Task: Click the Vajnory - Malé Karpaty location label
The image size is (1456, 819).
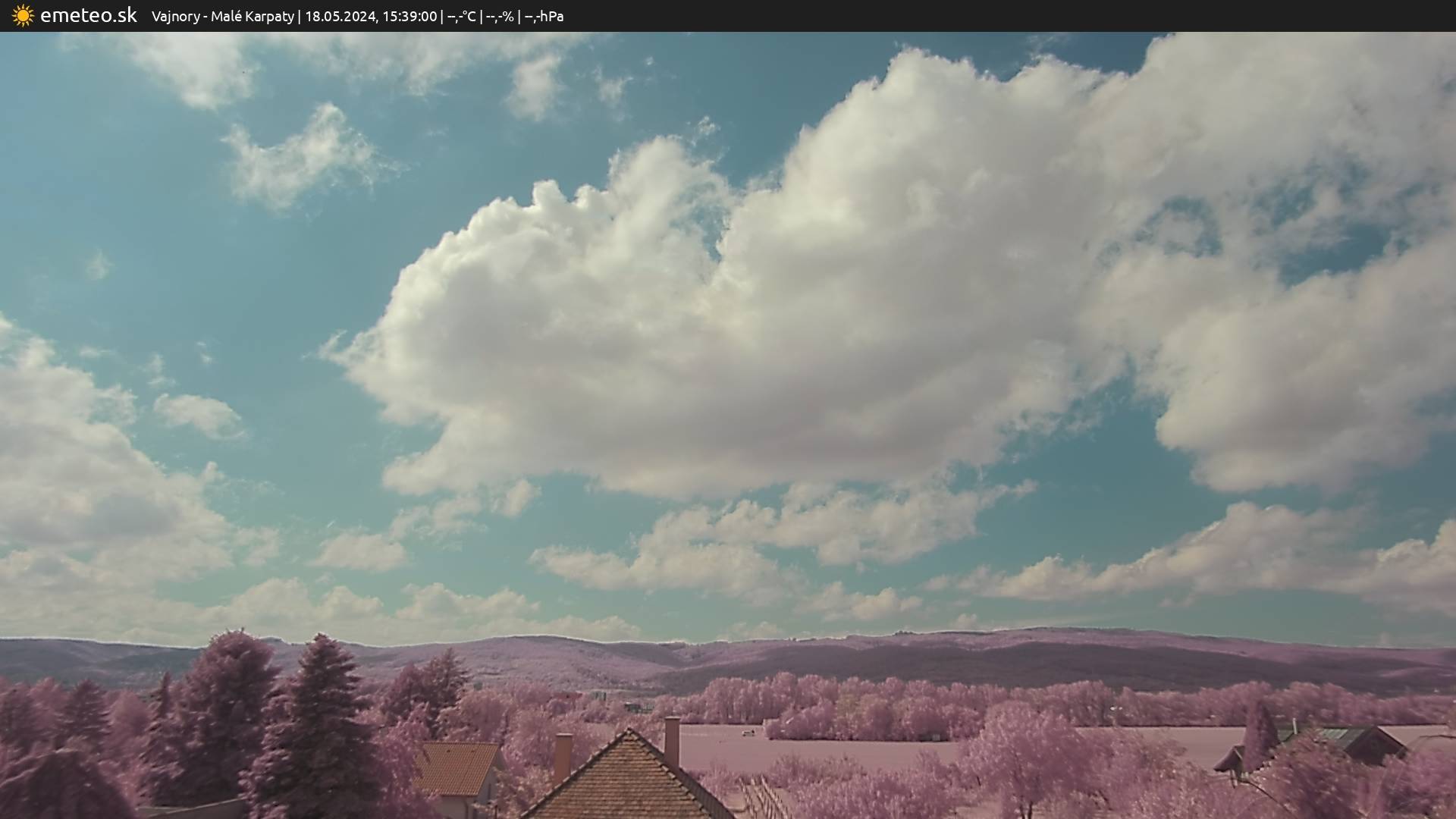Action: pos(222,17)
